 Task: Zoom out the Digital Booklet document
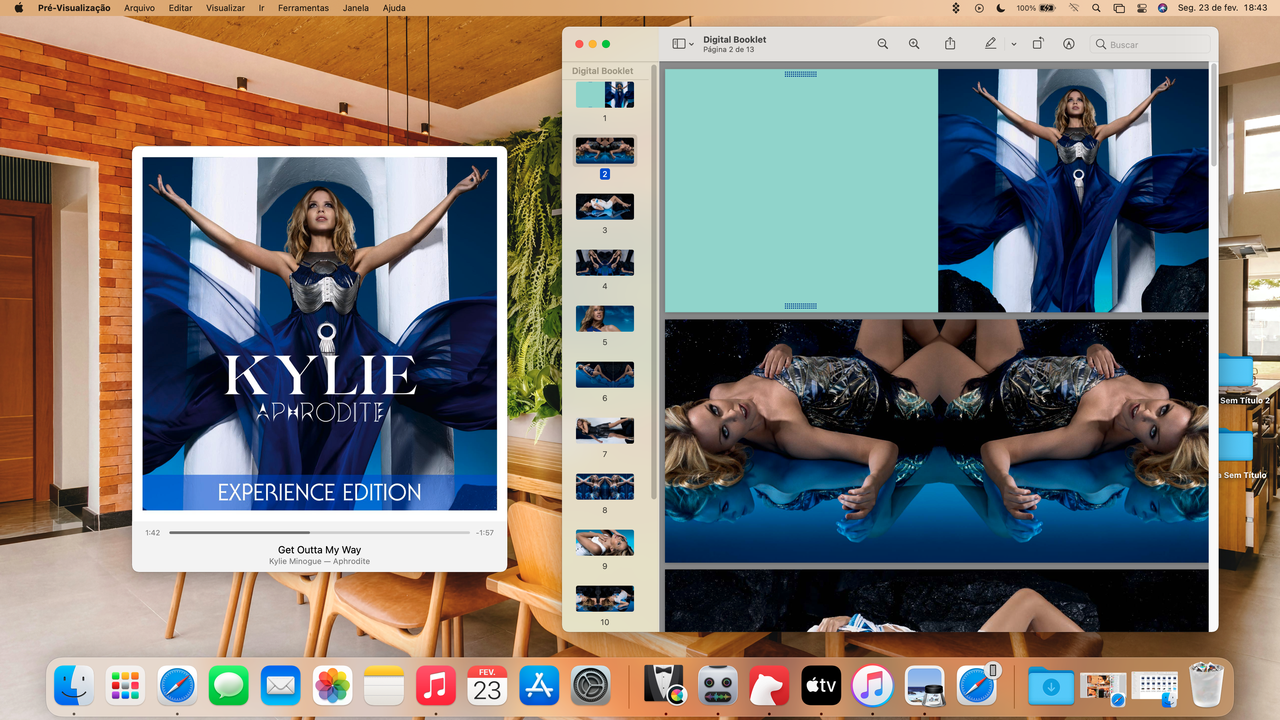click(882, 44)
